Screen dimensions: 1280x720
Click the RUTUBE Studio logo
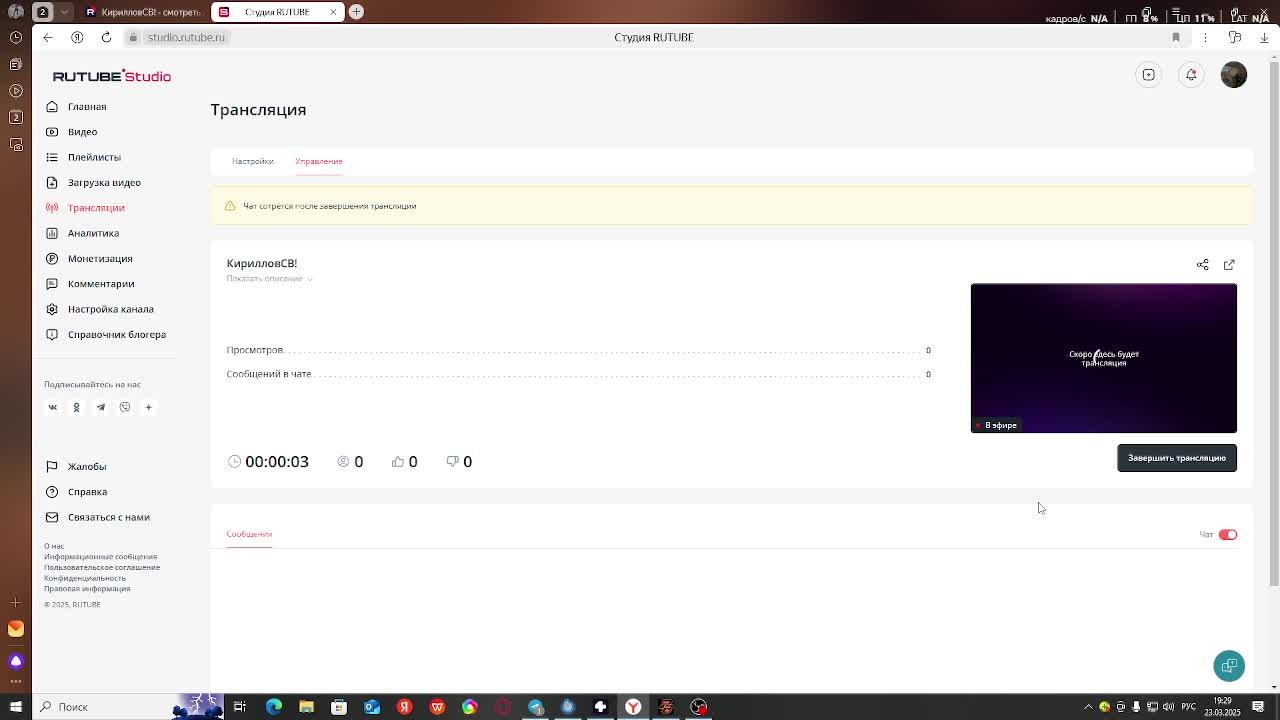(x=112, y=76)
